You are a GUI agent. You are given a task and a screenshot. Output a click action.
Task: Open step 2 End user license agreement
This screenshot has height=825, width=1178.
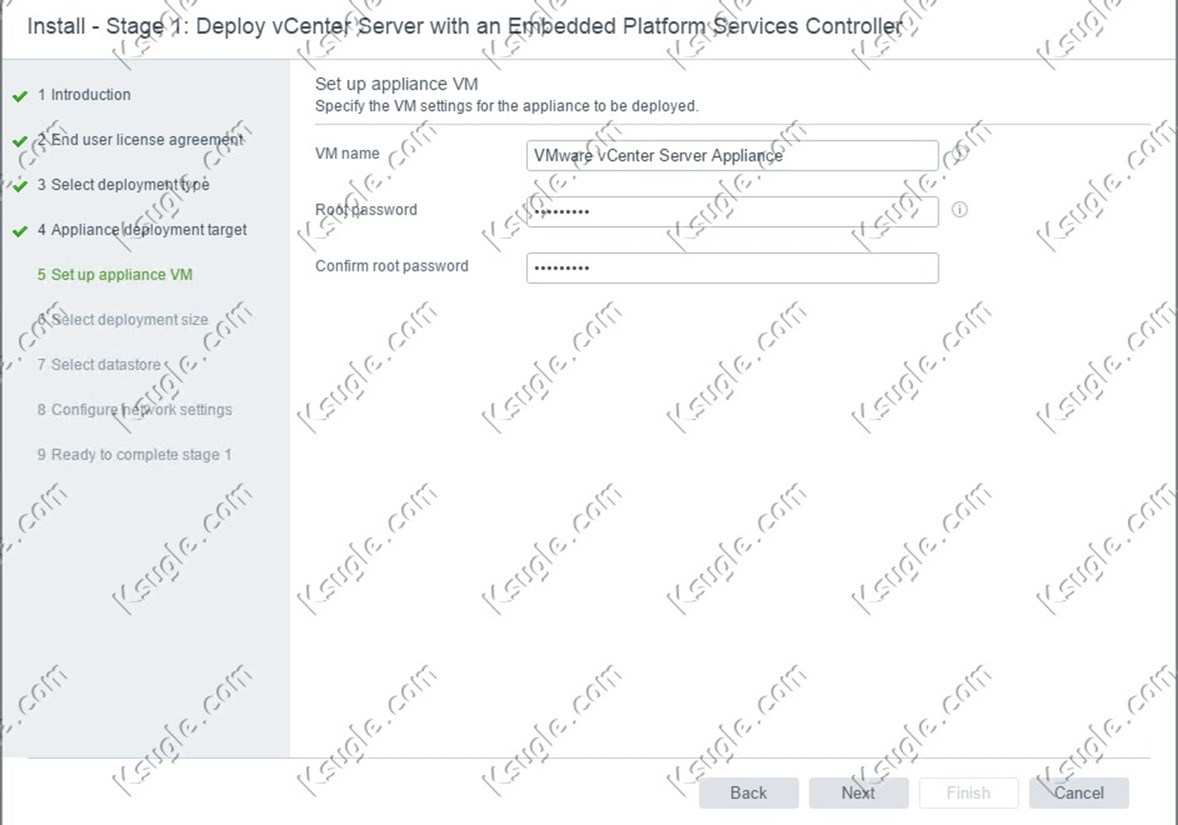coord(140,140)
